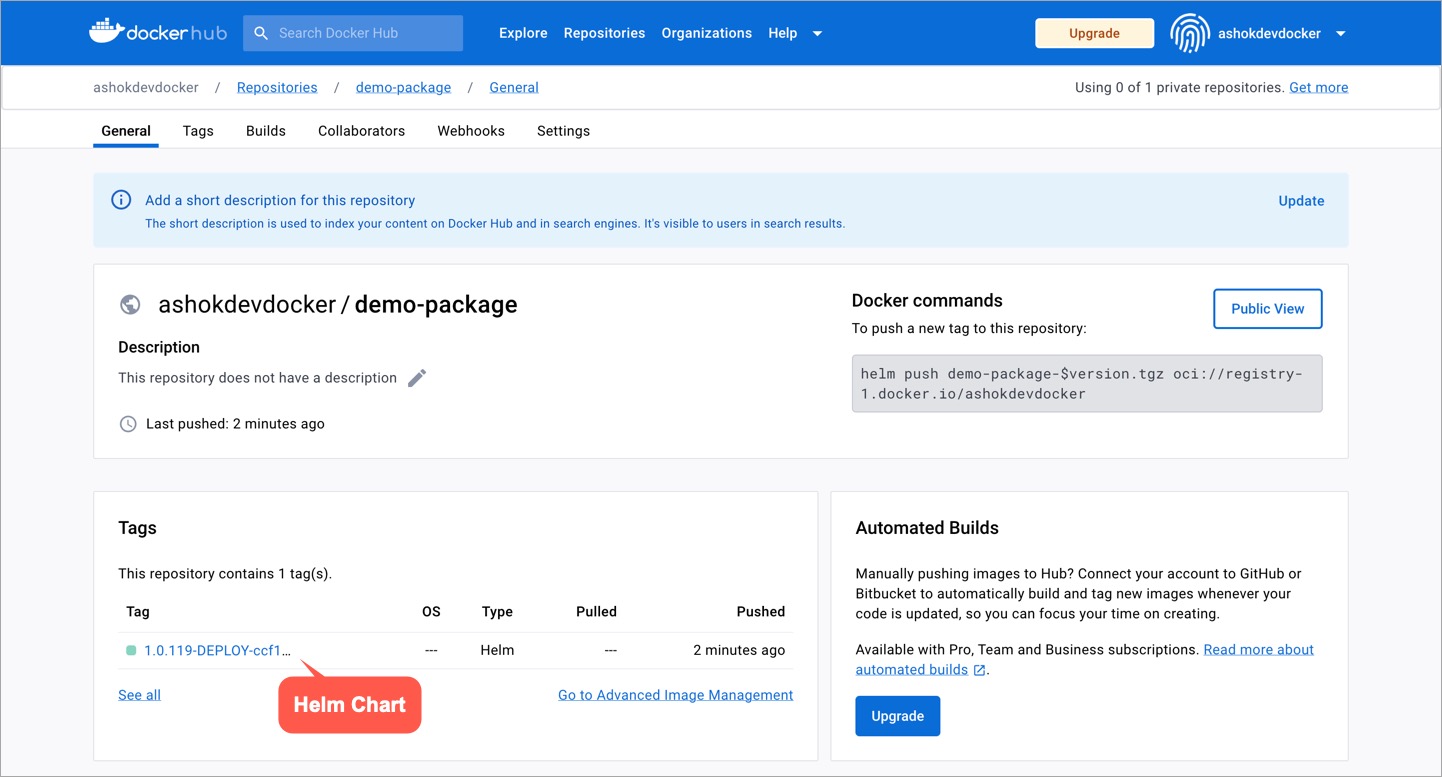Expand the Help dropdown arrow
Screen dimensions: 1442x777
tap(817, 33)
